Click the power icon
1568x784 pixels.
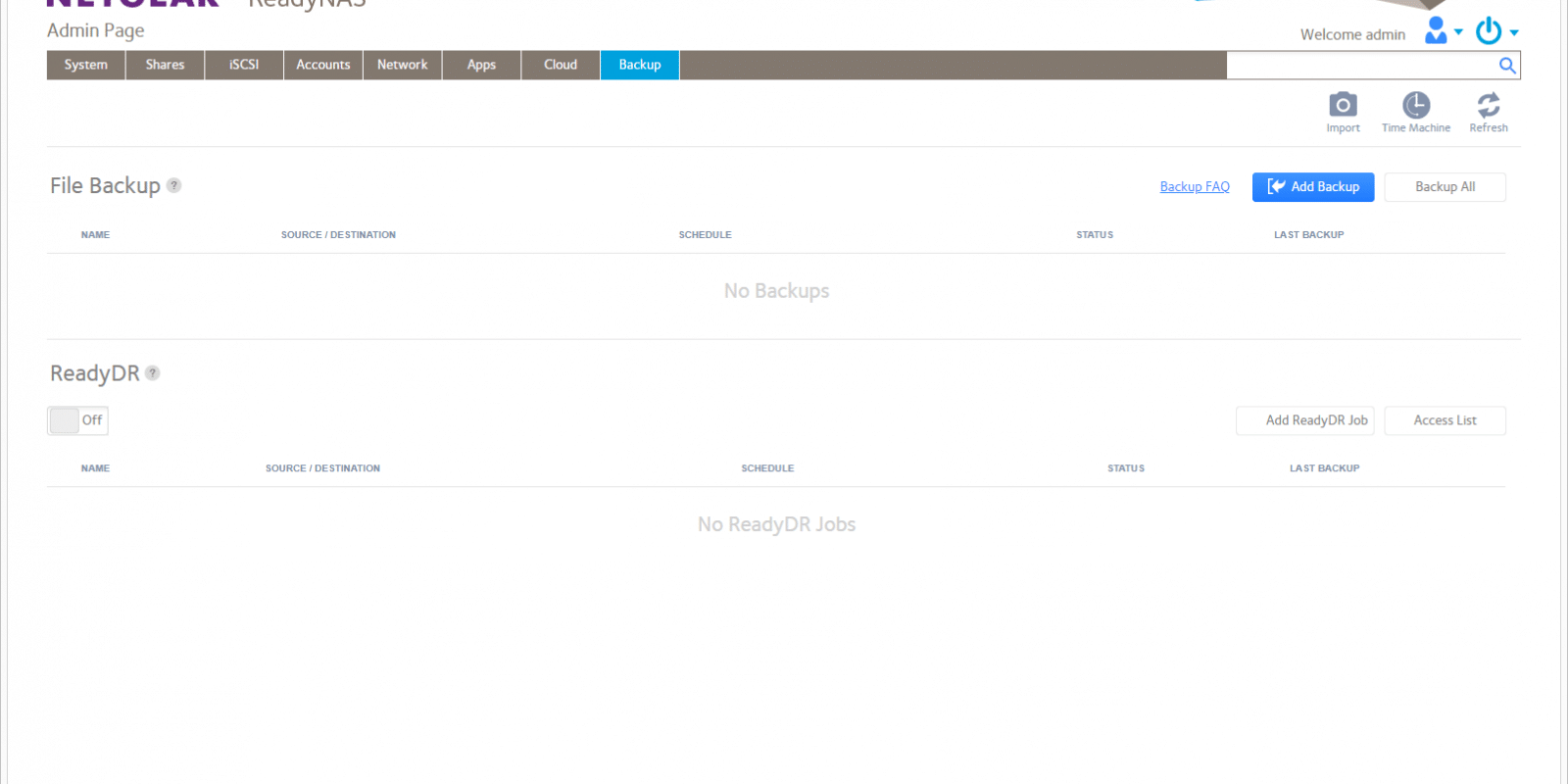(1489, 31)
